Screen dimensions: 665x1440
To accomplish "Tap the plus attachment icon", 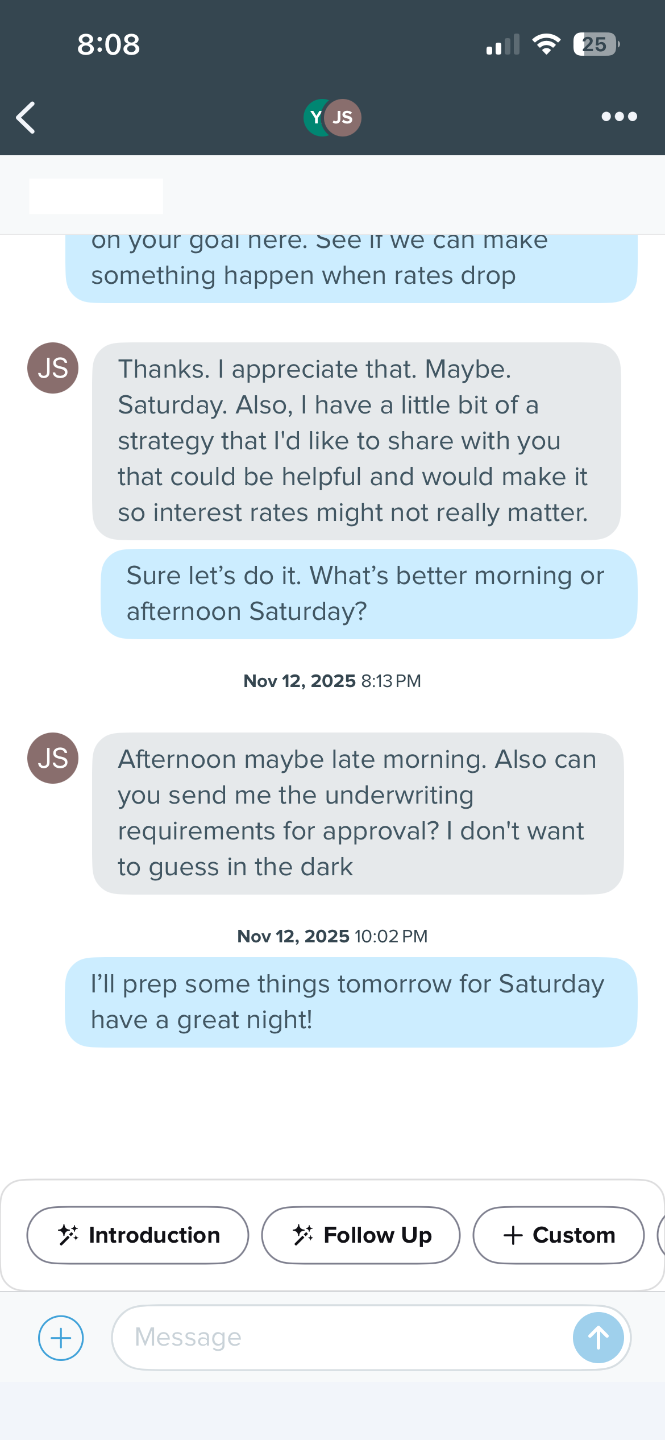I will (x=61, y=1337).
